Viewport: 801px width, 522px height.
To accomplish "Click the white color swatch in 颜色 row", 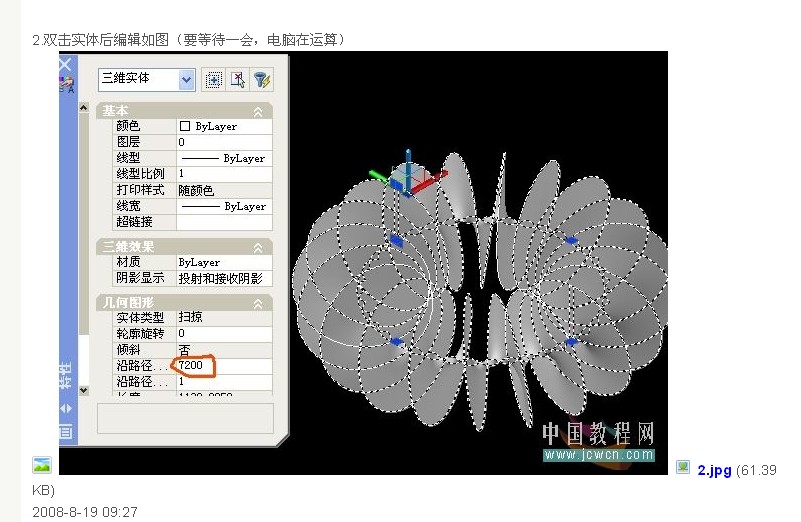I will click(x=185, y=126).
